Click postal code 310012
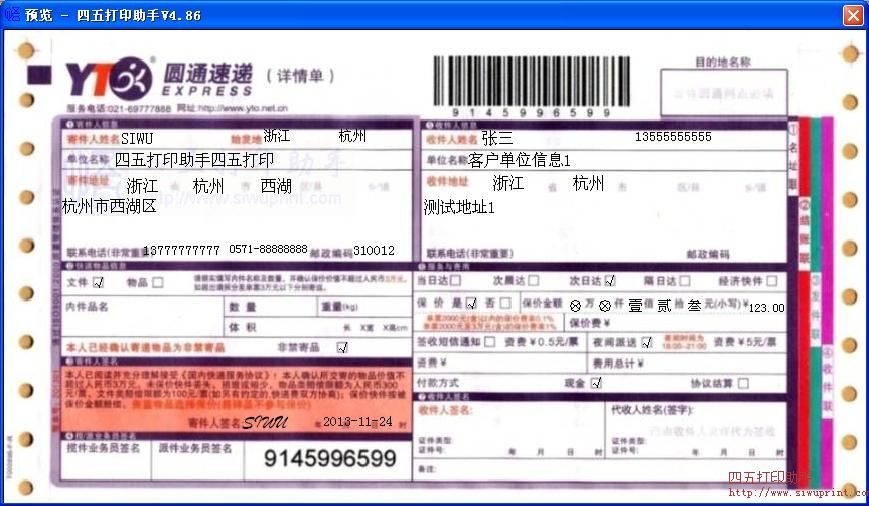Image resolution: width=869 pixels, height=506 pixels. [374, 251]
